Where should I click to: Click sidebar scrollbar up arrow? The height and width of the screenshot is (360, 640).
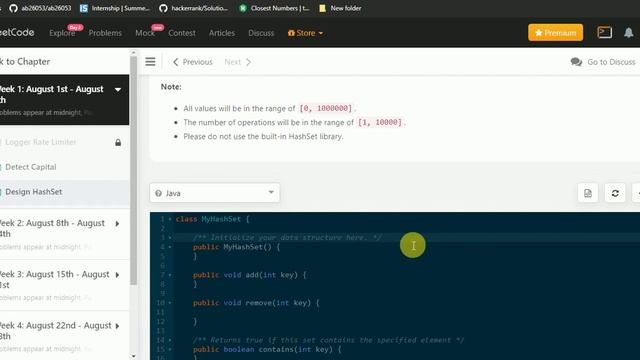pyautogui.click(x=133, y=53)
